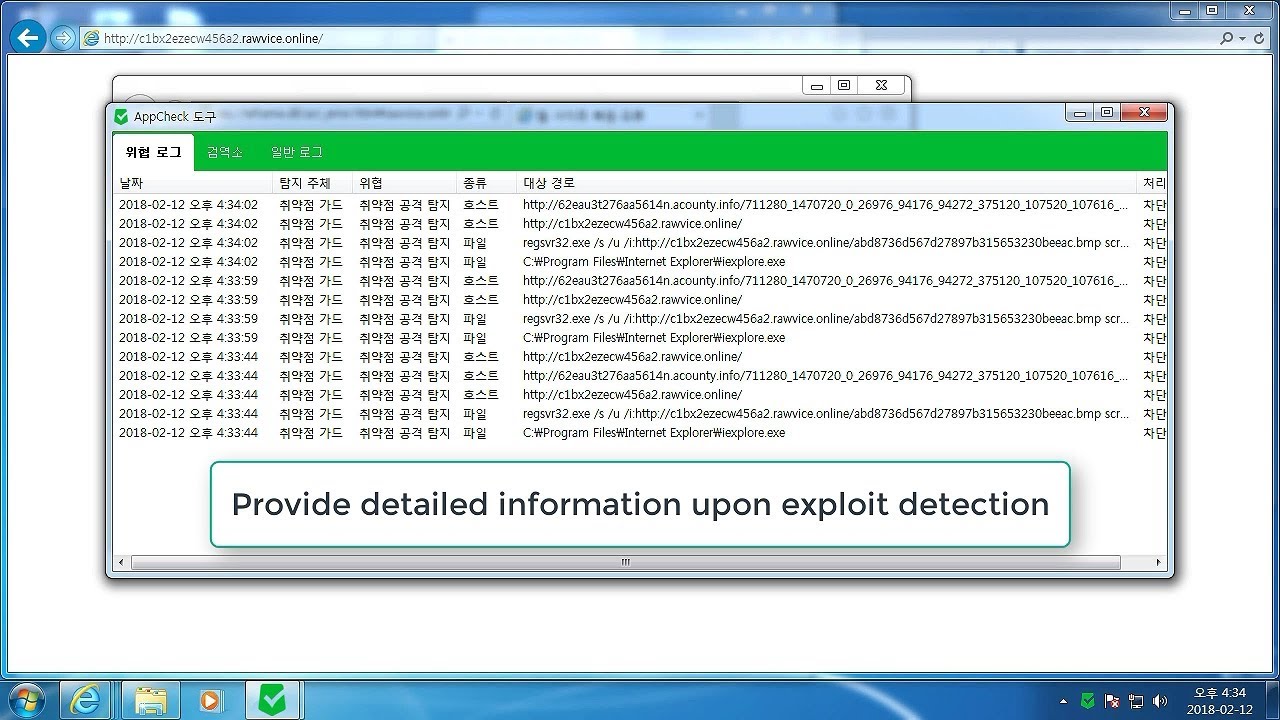Click the AppCheck green shield logo in title bar
Viewport: 1280px width, 720px height.
click(x=122, y=117)
